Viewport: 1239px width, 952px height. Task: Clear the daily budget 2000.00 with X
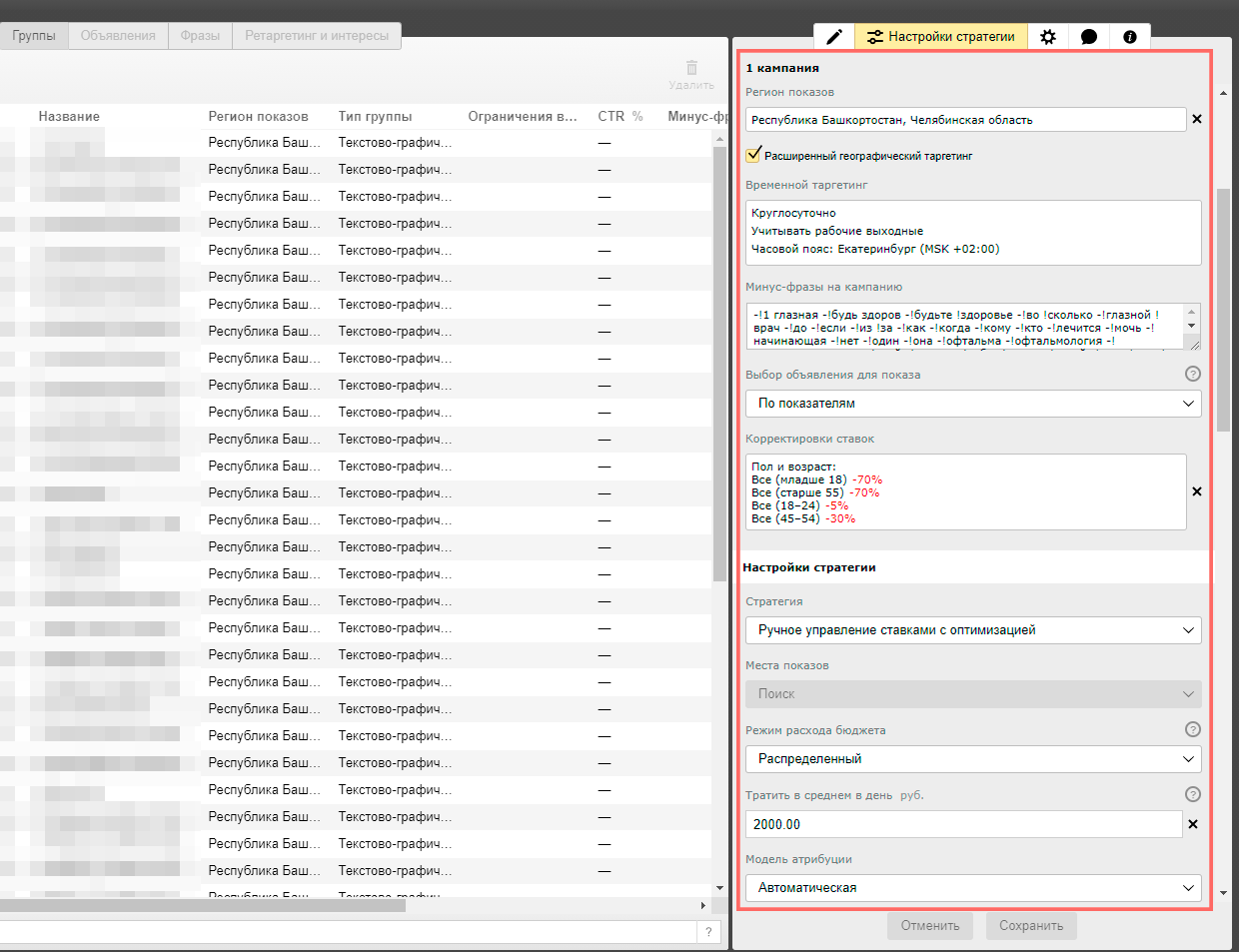[1193, 824]
